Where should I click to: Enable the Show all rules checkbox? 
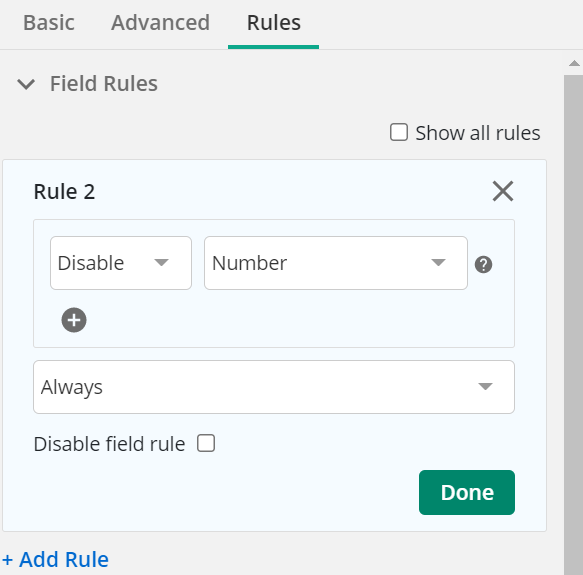(x=399, y=132)
